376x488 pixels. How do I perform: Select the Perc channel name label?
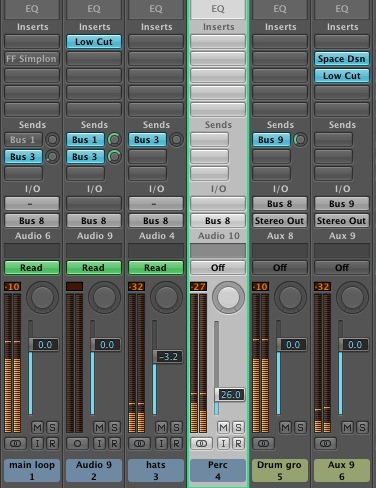(x=218, y=470)
